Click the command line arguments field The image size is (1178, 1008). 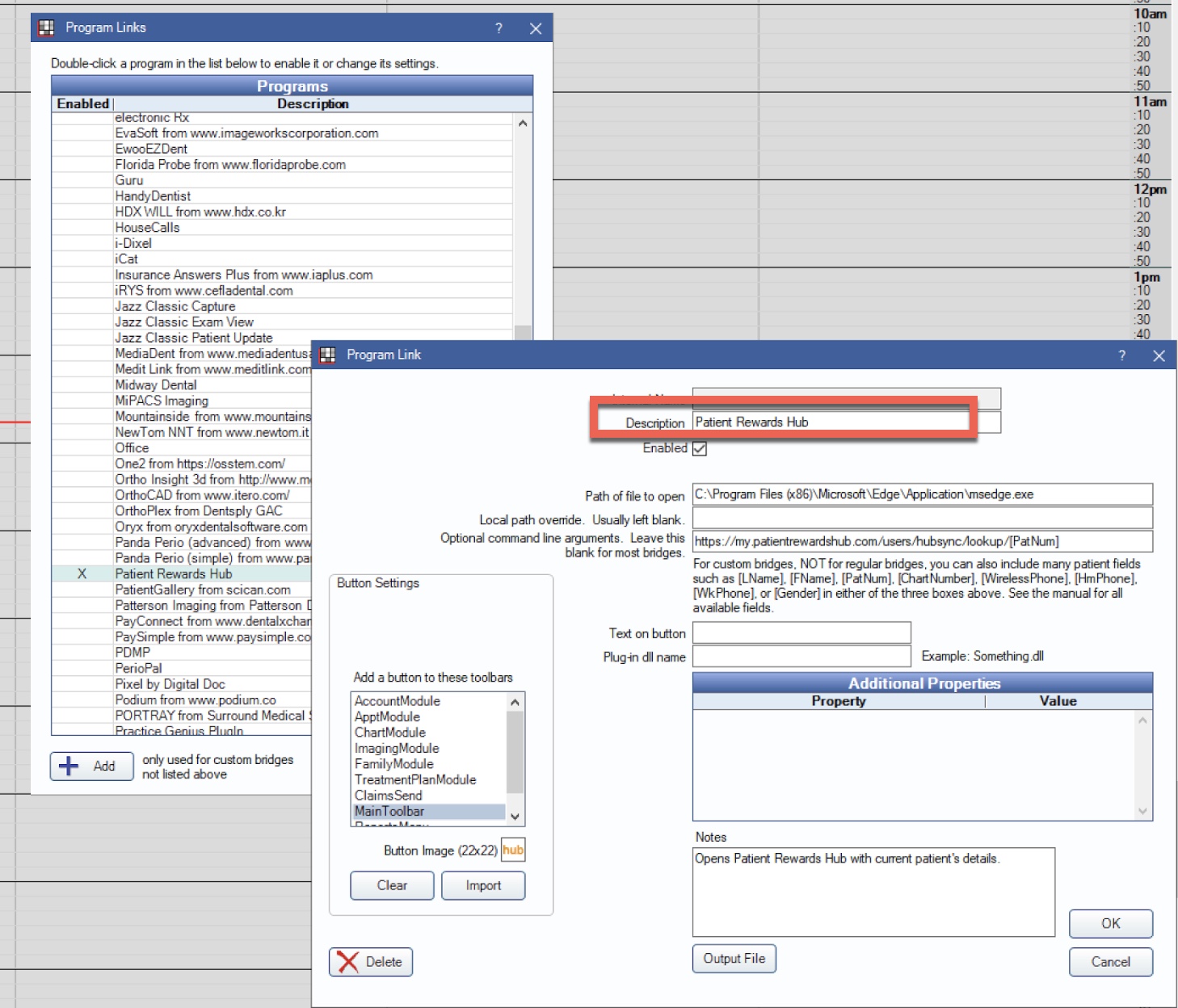[x=923, y=541]
